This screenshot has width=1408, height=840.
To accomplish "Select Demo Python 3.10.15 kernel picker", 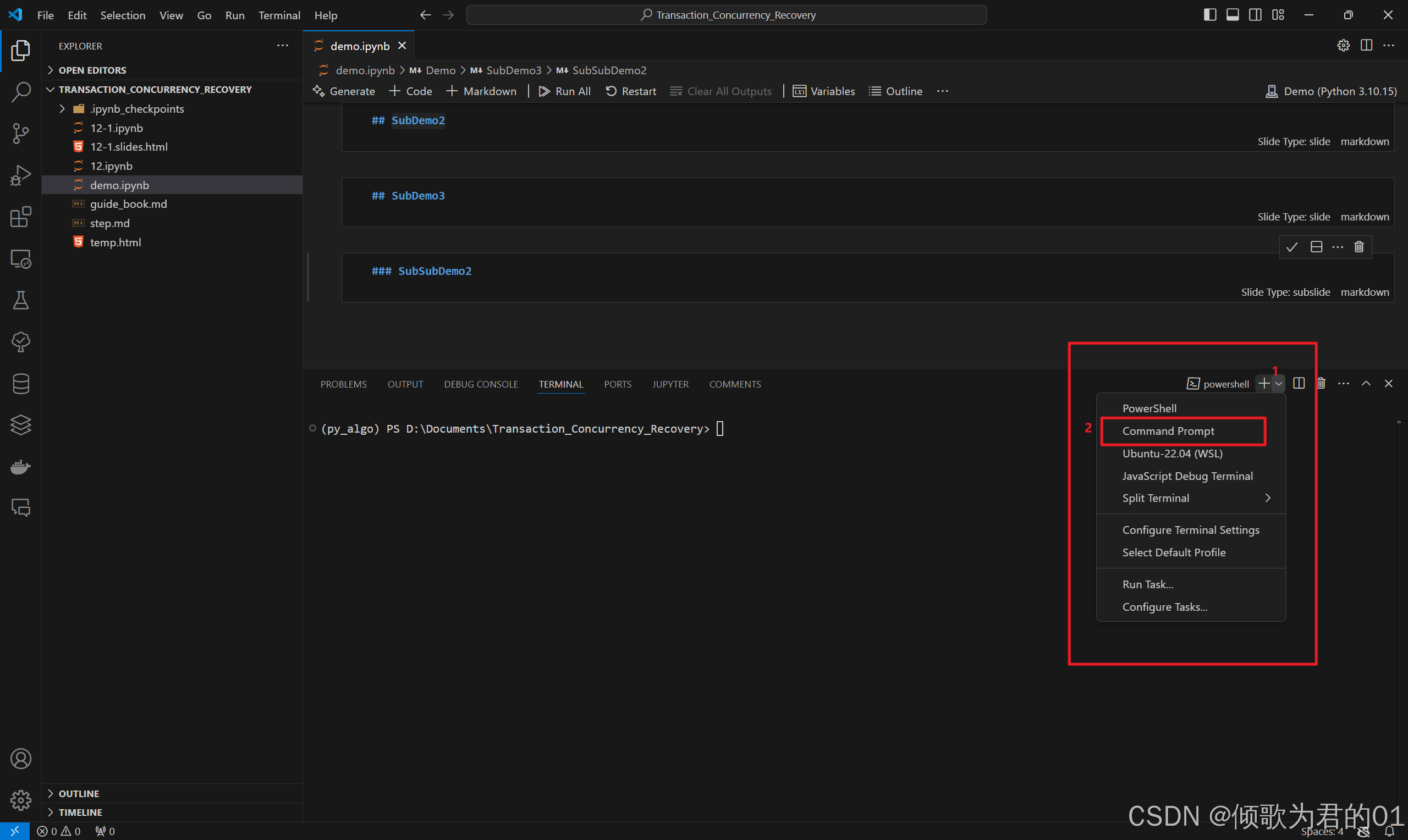I will [1331, 91].
